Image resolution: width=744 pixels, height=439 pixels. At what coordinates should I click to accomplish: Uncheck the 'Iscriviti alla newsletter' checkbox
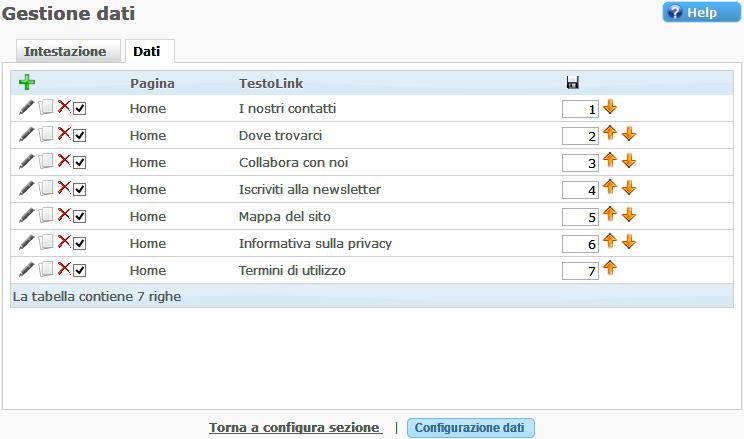(80, 189)
